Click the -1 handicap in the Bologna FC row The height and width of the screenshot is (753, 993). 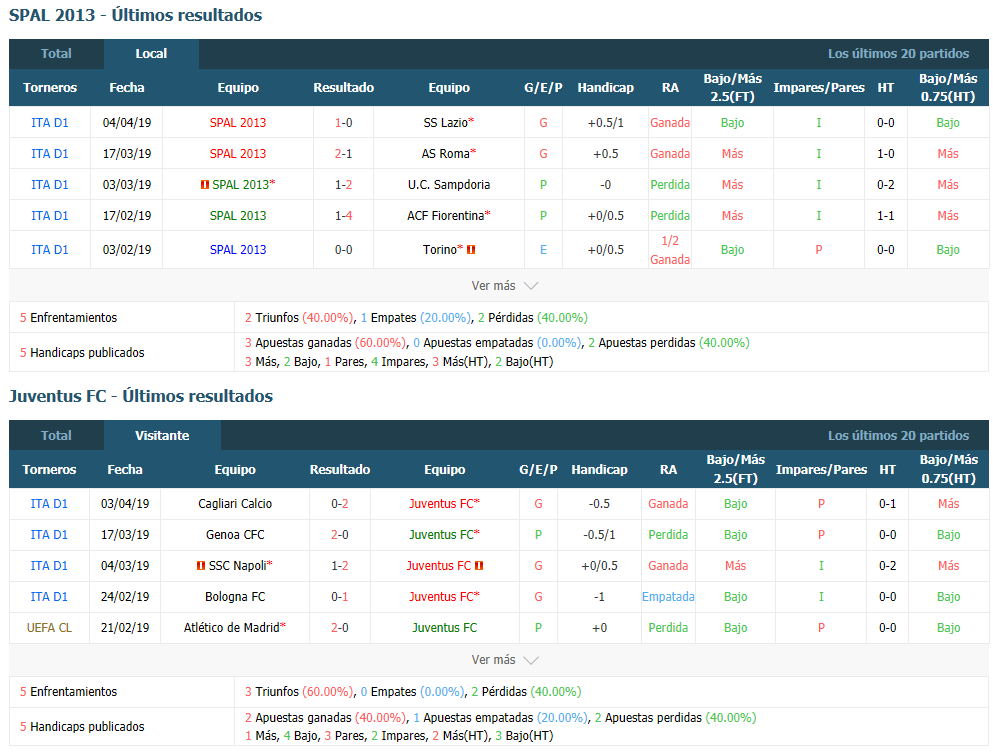click(599, 597)
